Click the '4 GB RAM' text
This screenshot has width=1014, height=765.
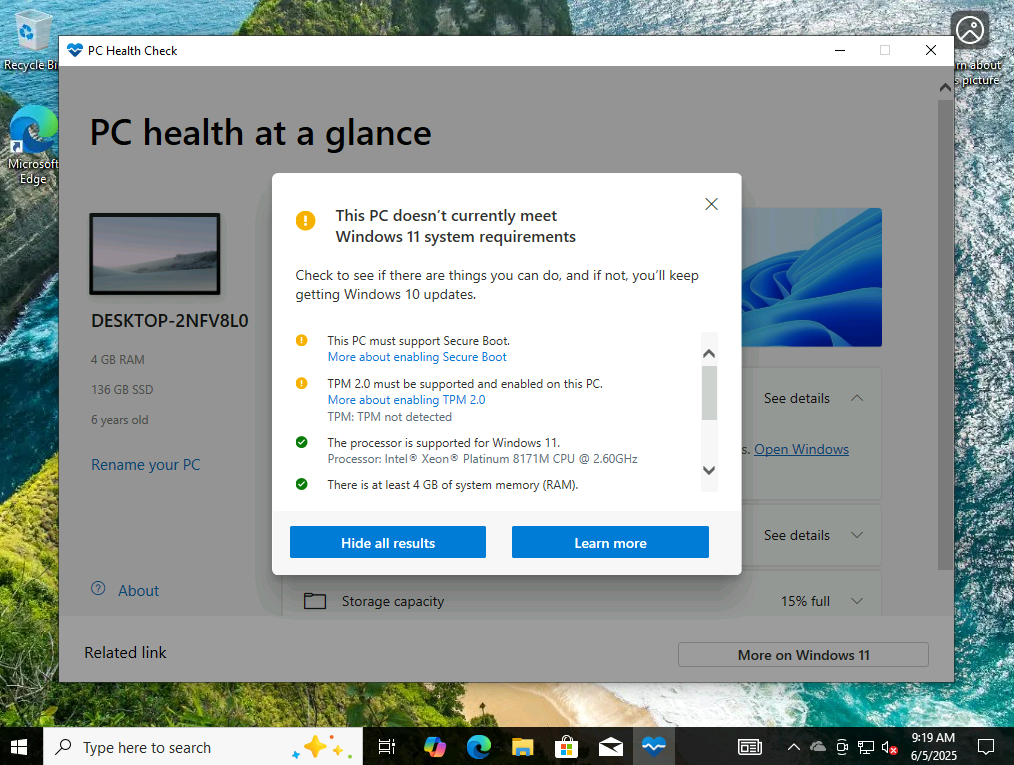(118, 360)
